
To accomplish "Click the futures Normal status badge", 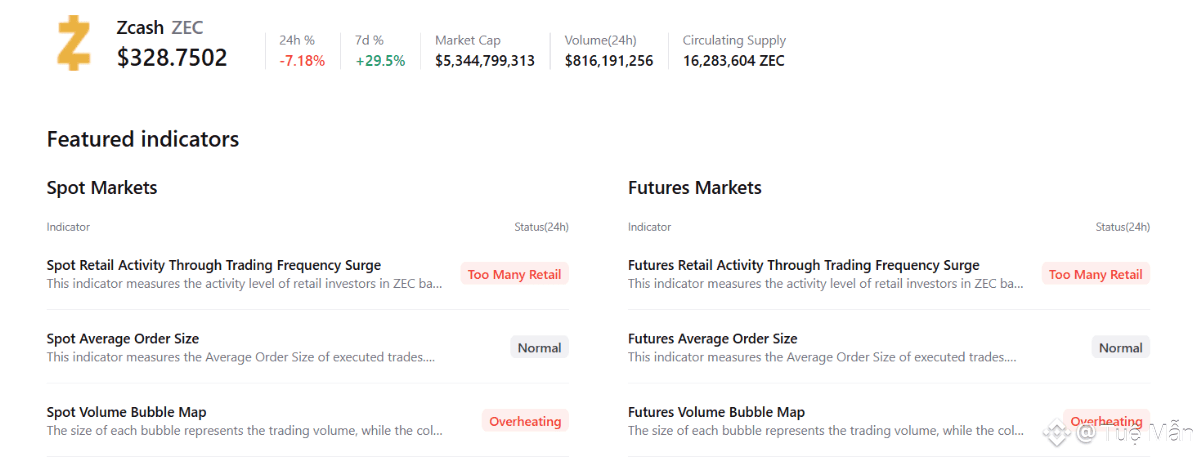I will 1120,348.
